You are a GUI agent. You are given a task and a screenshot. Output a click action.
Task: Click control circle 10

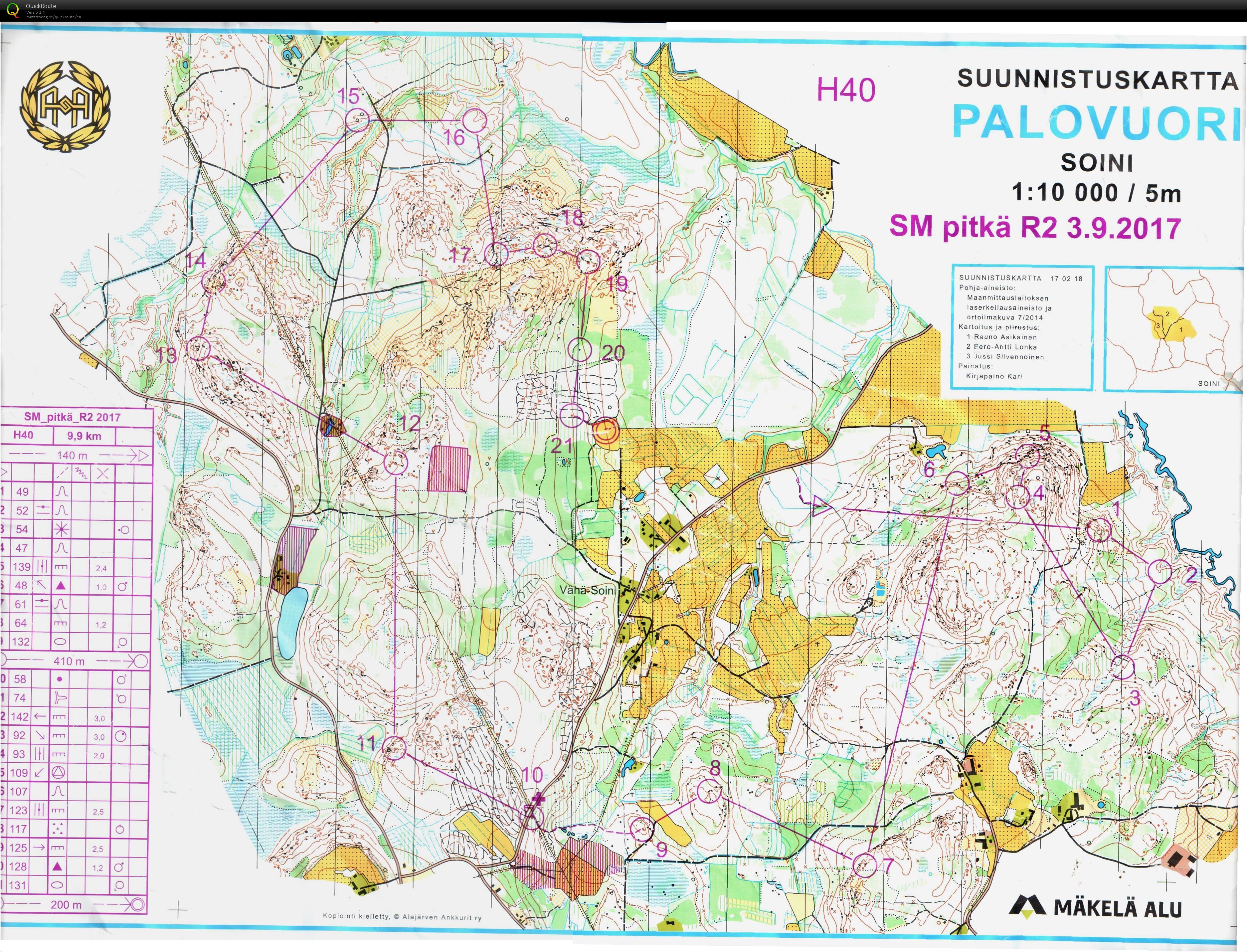pos(531,817)
